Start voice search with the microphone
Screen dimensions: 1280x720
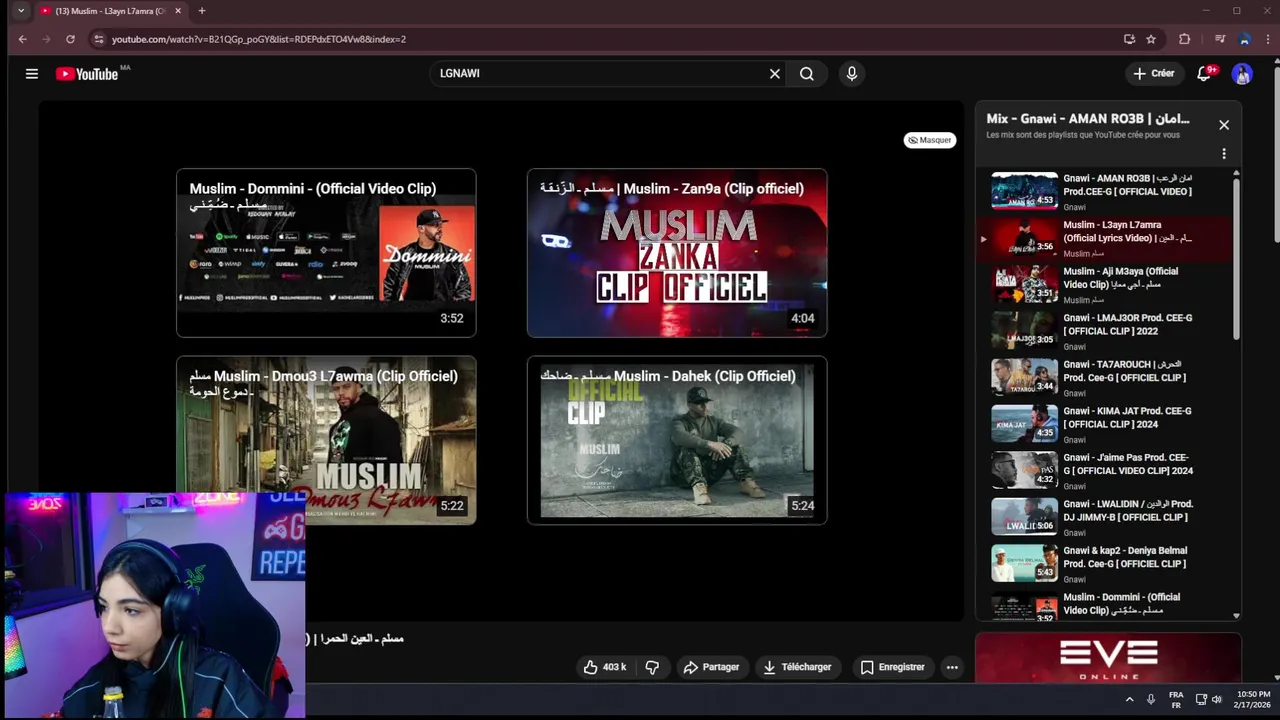click(852, 73)
